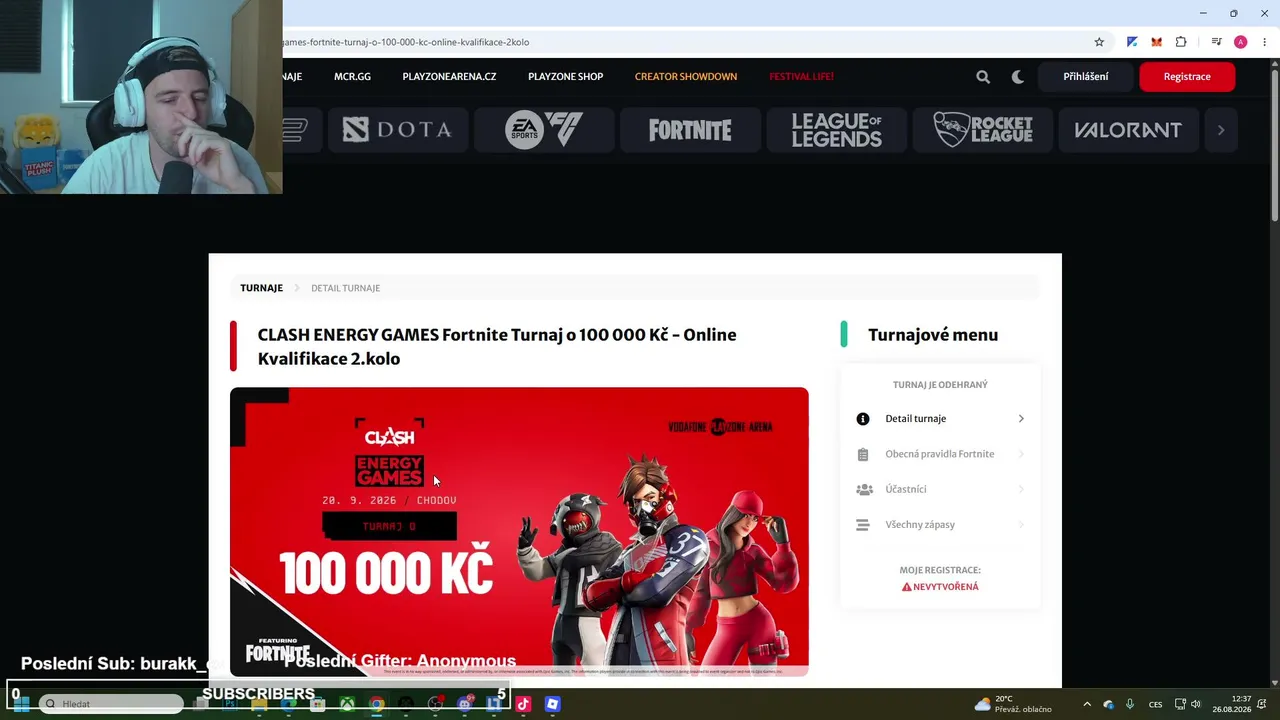The height and width of the screenshot is (720, 1280).
Task: Open the CREATOR SHOWDOWN menu item
Action: point(686,77)
